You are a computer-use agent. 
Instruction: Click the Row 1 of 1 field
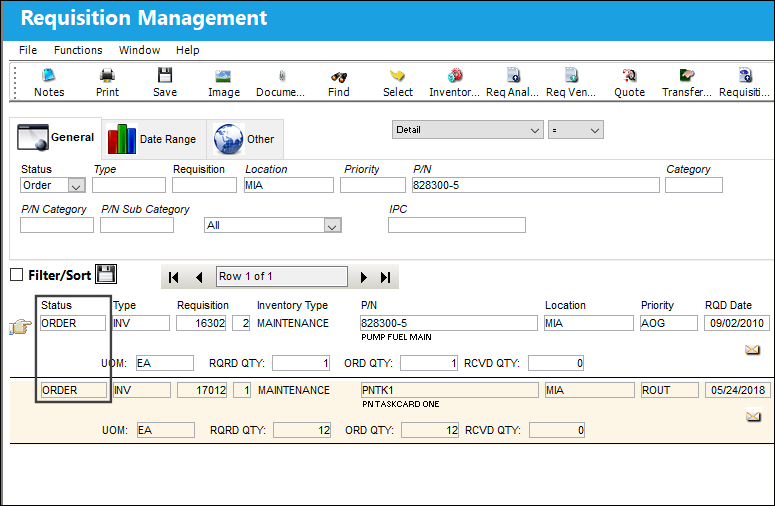click(282, 276)
